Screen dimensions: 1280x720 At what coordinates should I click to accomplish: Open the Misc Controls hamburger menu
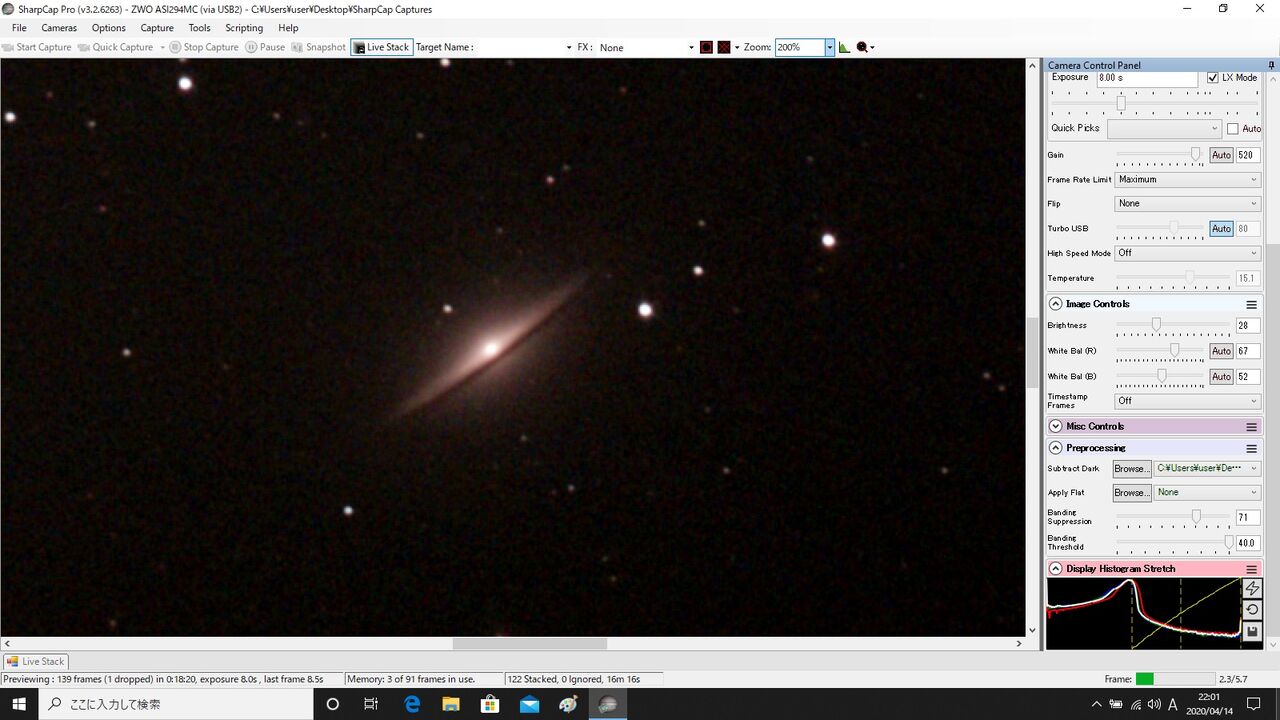tap(1251, 426)
